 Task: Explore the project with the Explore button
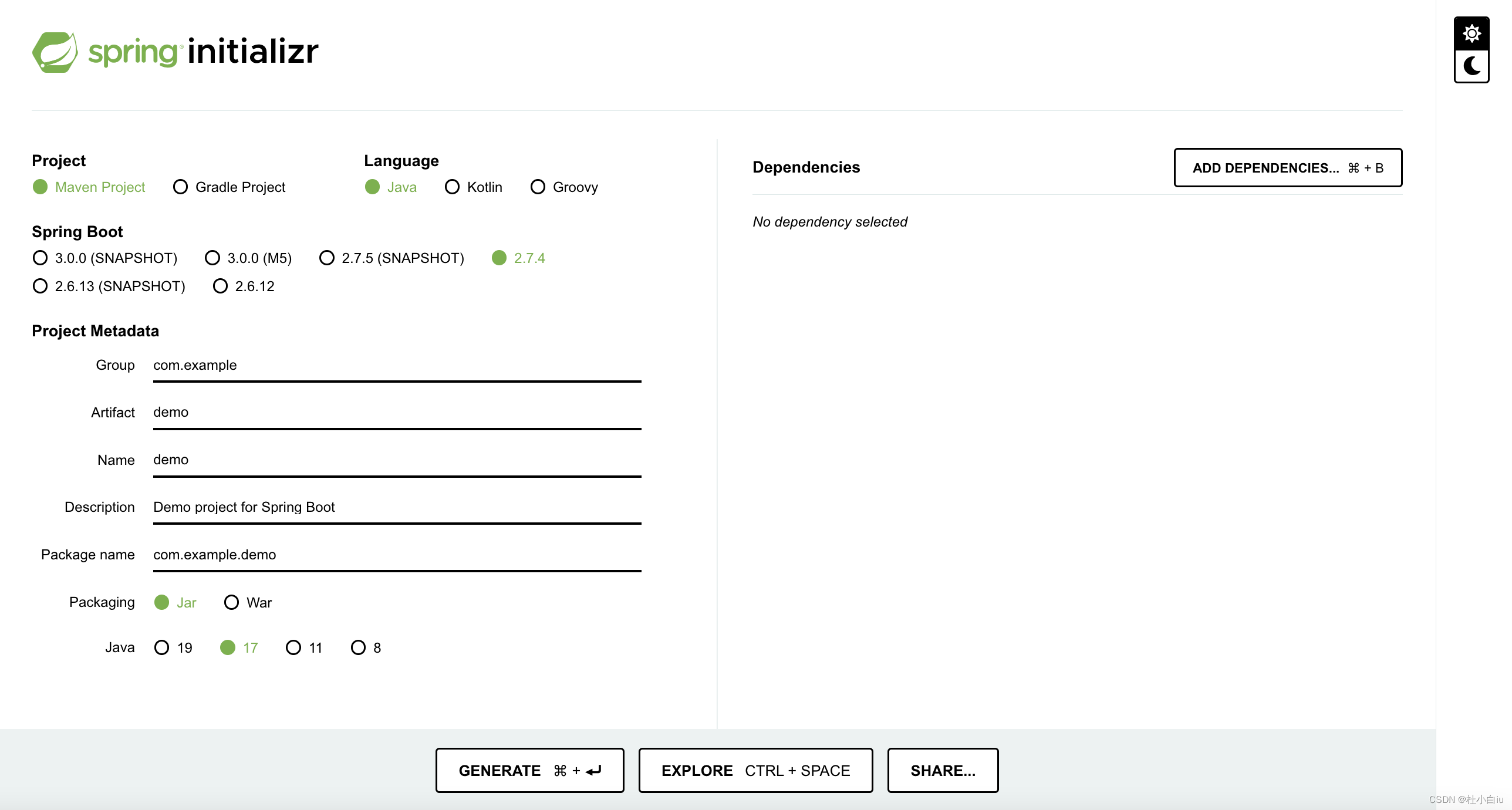click(x=755, y=771)
